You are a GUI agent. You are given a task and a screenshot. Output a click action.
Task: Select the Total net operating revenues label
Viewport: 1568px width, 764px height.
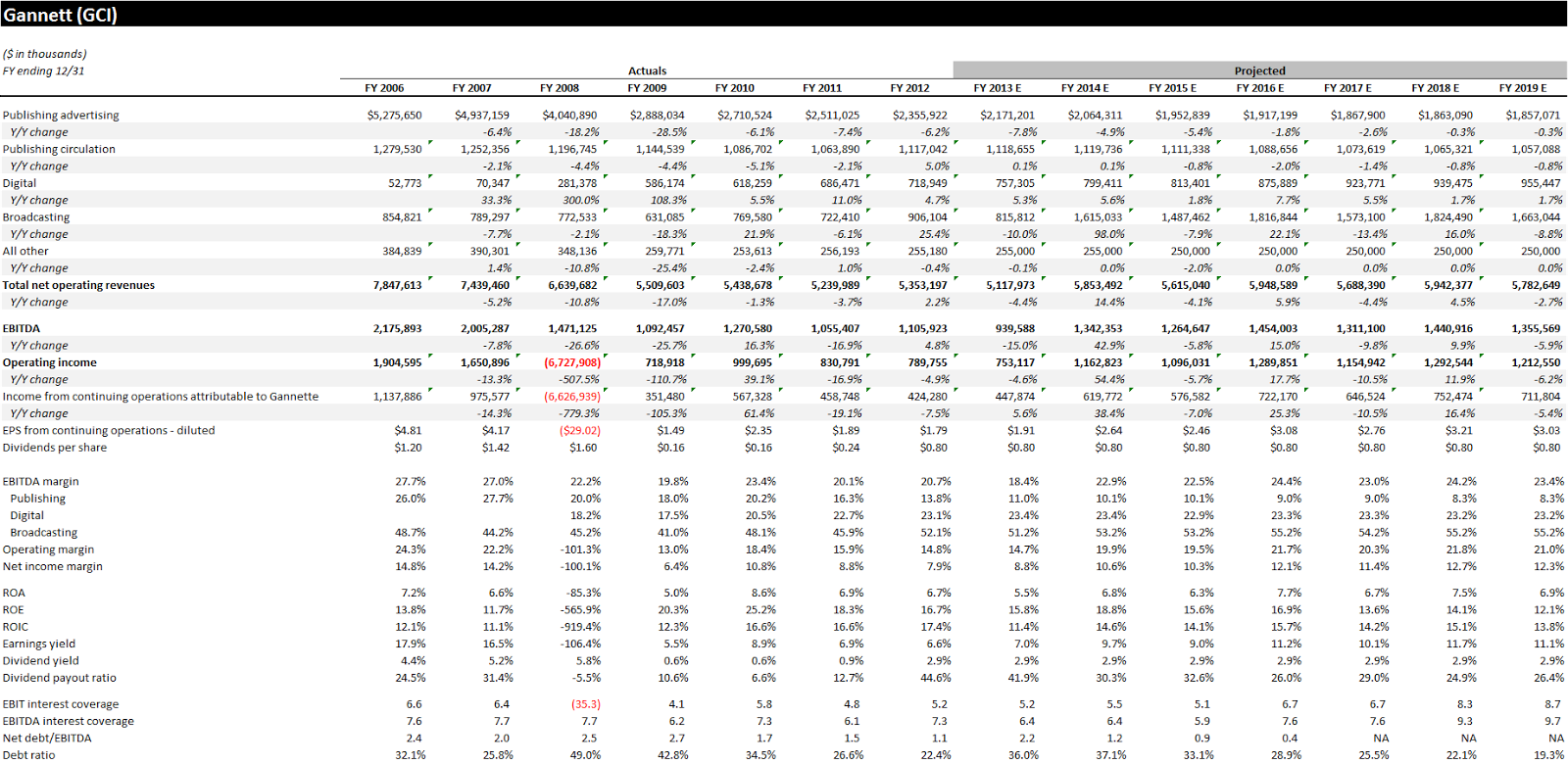(78, 285)
